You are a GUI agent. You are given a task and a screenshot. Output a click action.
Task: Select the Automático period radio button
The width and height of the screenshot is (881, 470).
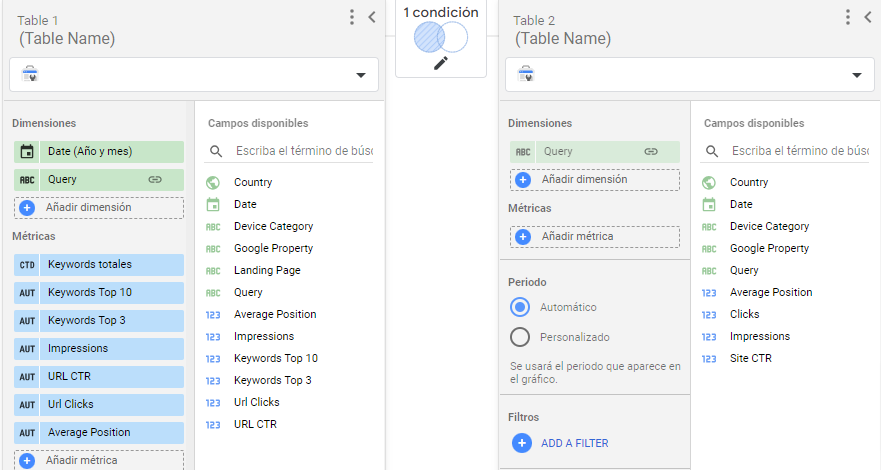pos(520,307)
